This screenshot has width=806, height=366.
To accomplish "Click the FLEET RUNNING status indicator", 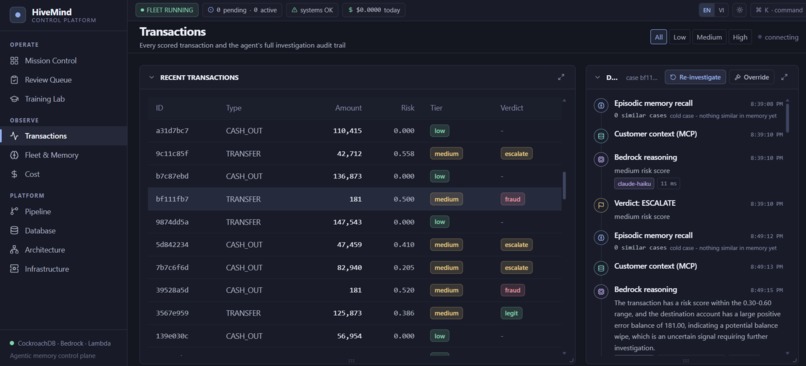I will pyautogui.click(x=167, y=10).
